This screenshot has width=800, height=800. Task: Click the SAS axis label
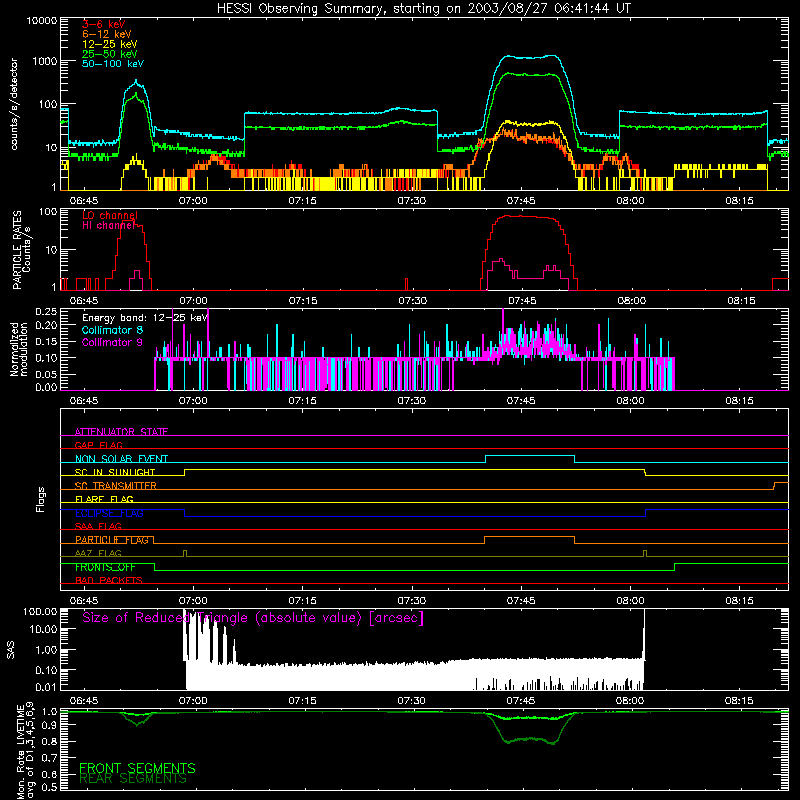(x=11, y=650)
